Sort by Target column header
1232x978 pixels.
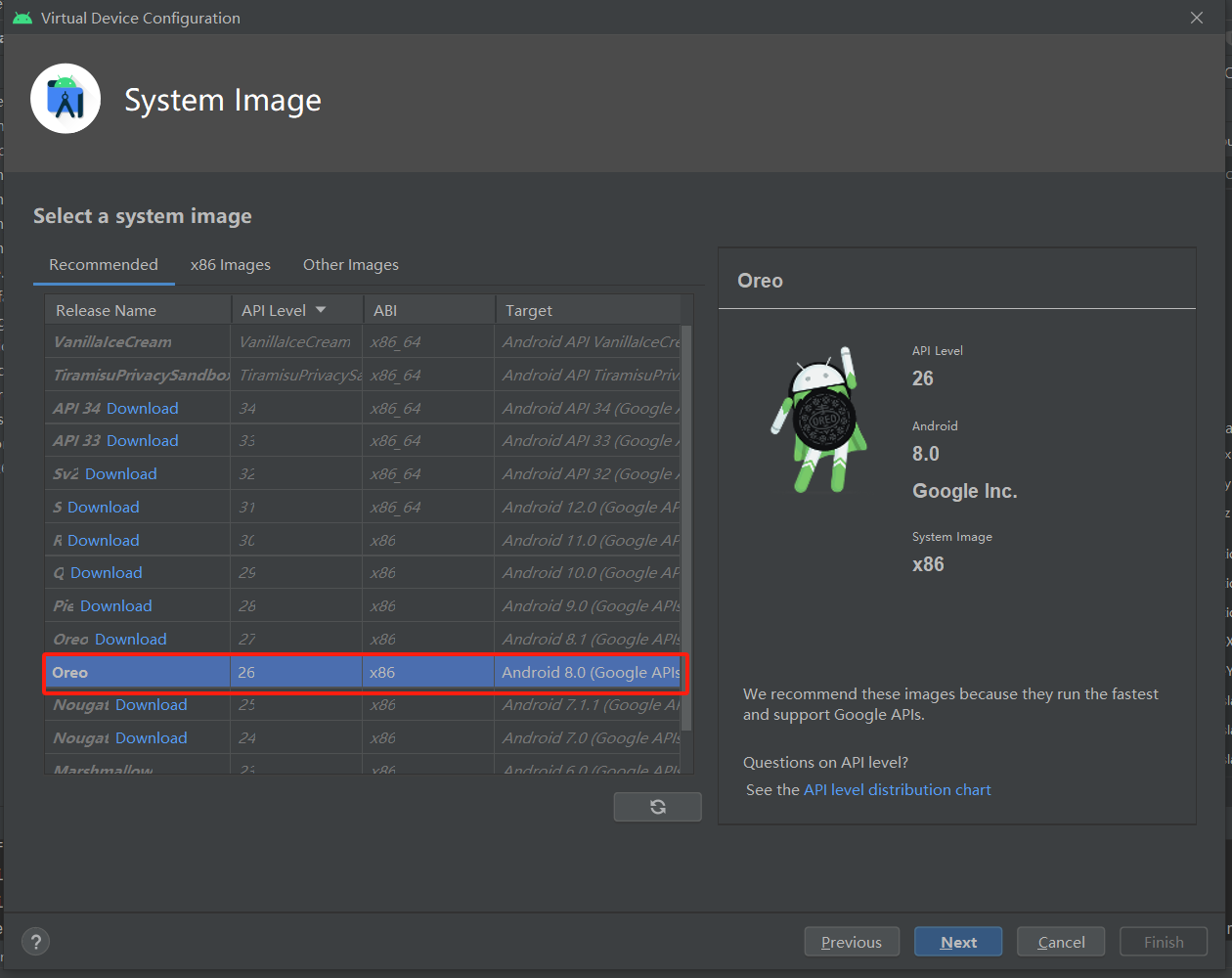(588, 310)
